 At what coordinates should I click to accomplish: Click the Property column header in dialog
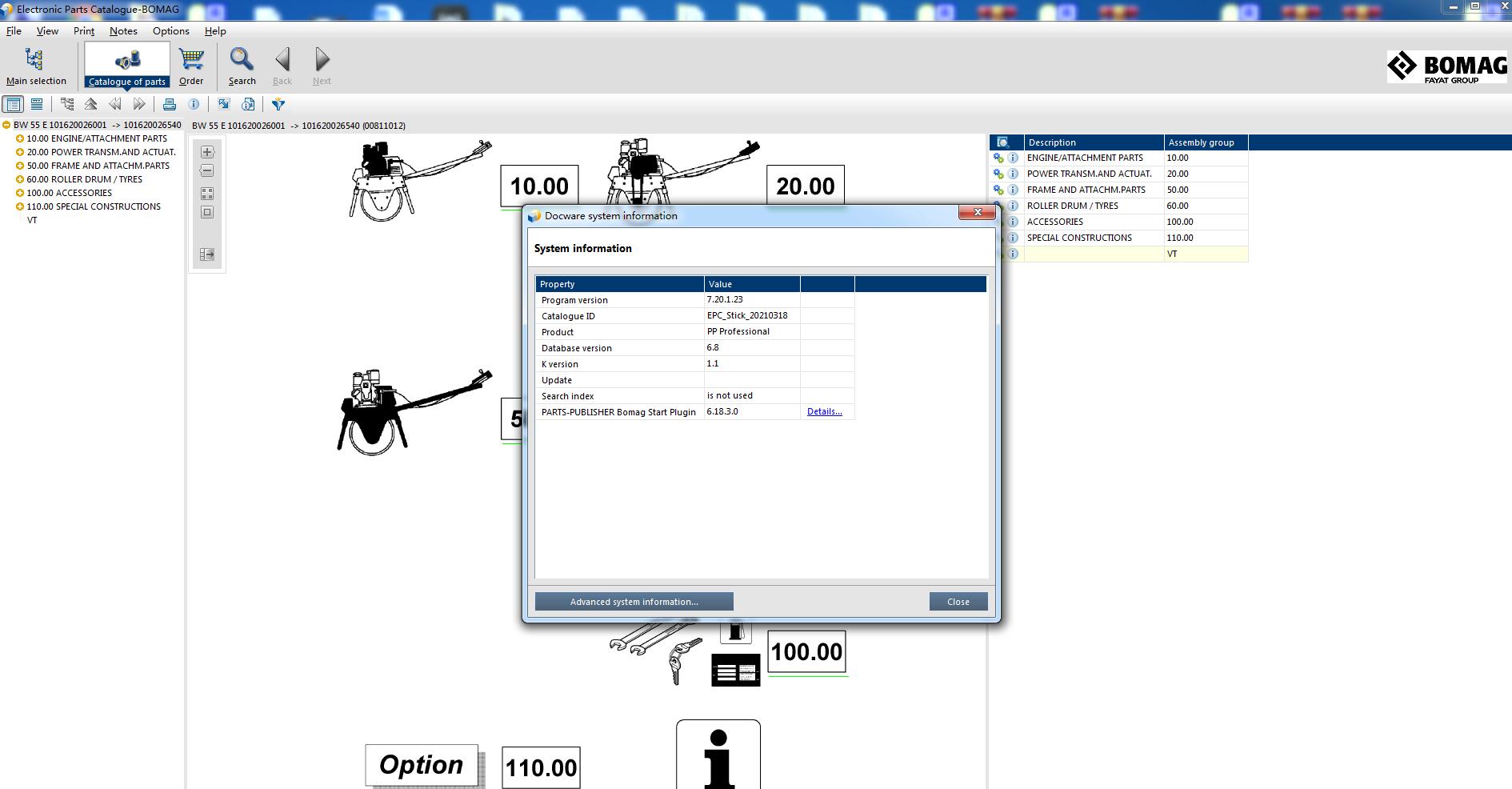click(x=620, y=284)
